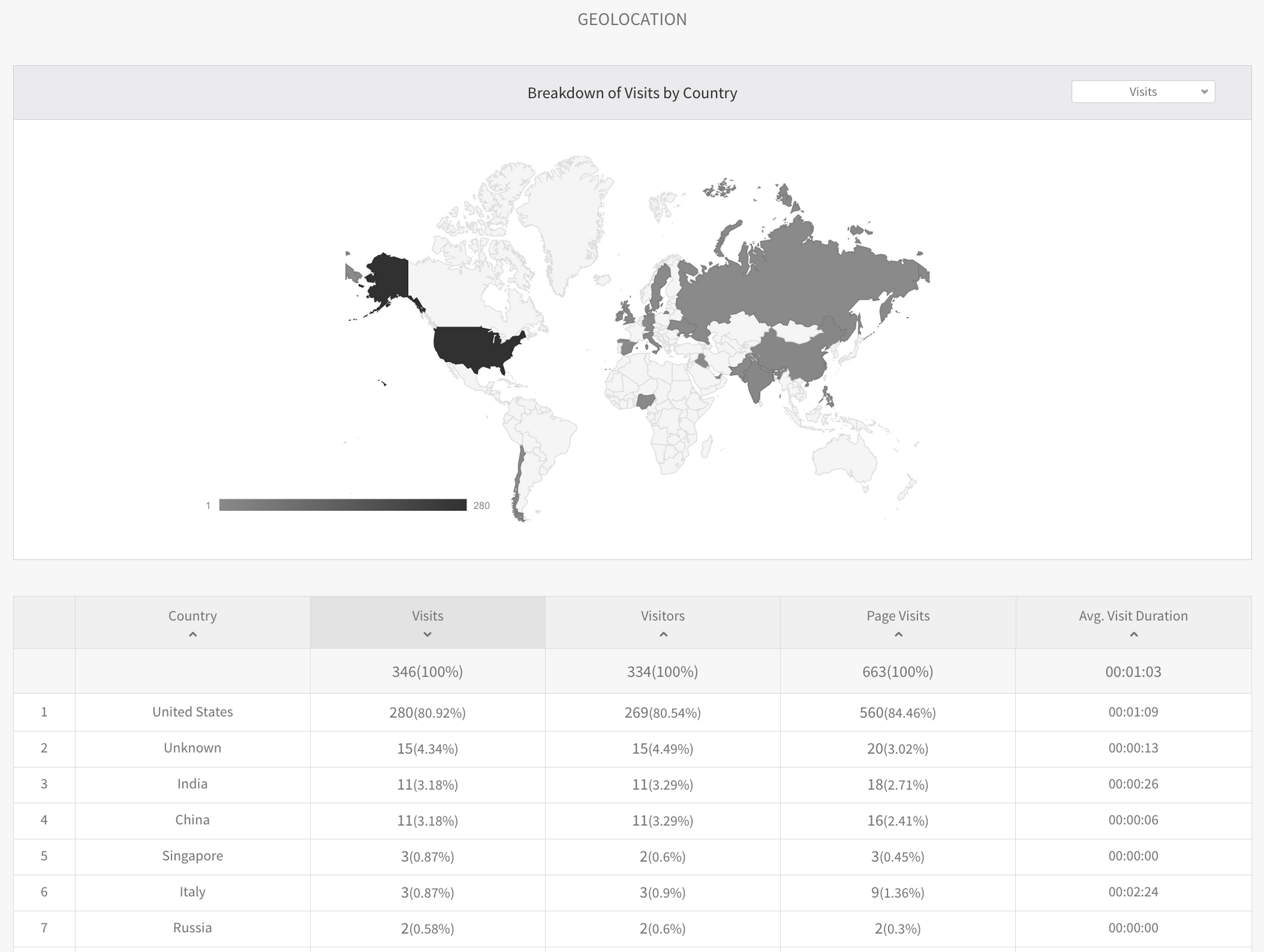This screenshot has width=1264, height=952.
Task: Click the Page Visits column header
Action: [898, 616]
